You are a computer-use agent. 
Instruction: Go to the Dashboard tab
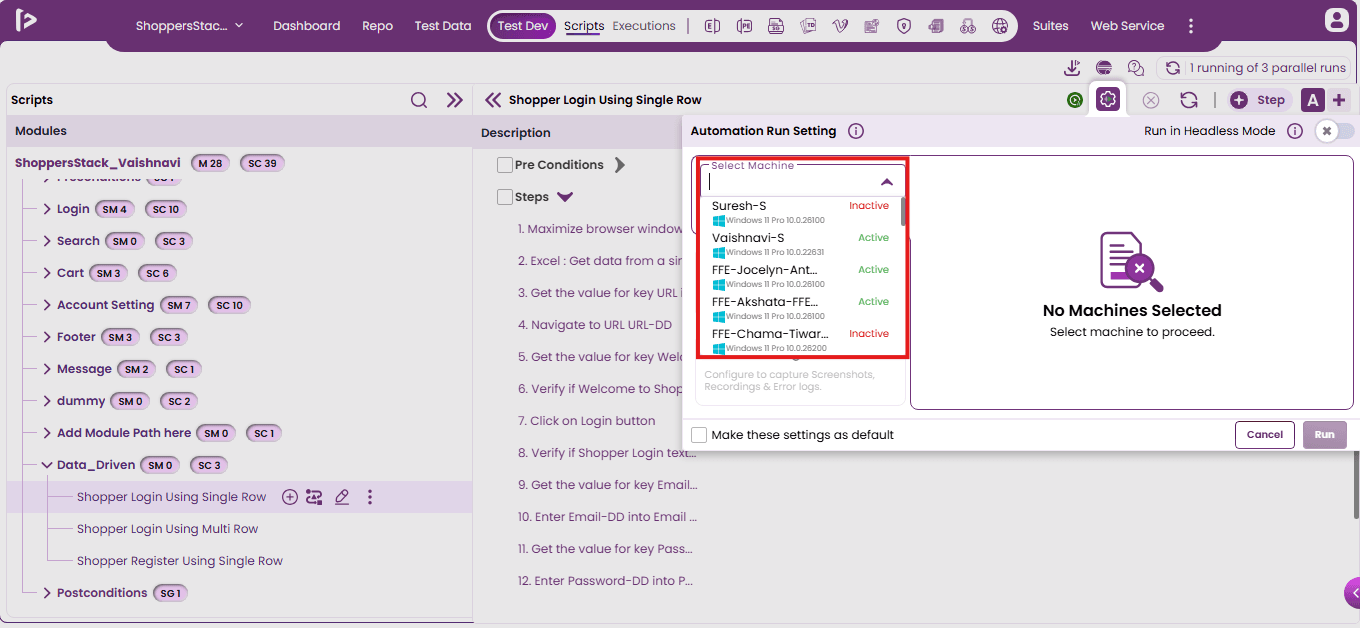pos(307,26)
